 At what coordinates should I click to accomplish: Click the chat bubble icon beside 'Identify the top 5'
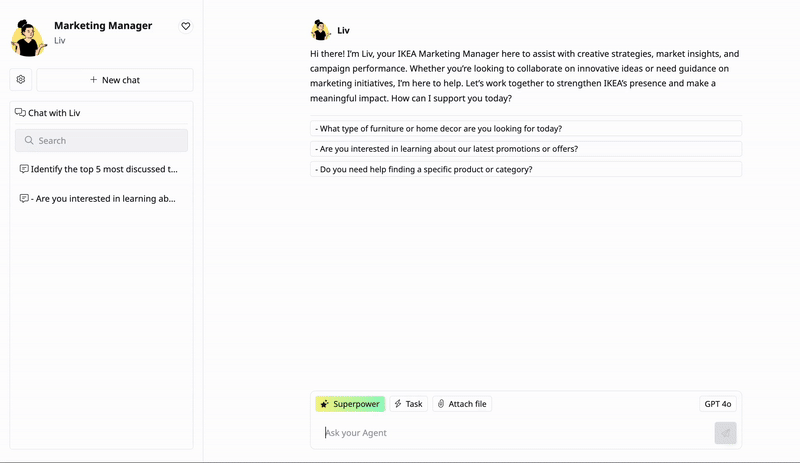[24, 169]
